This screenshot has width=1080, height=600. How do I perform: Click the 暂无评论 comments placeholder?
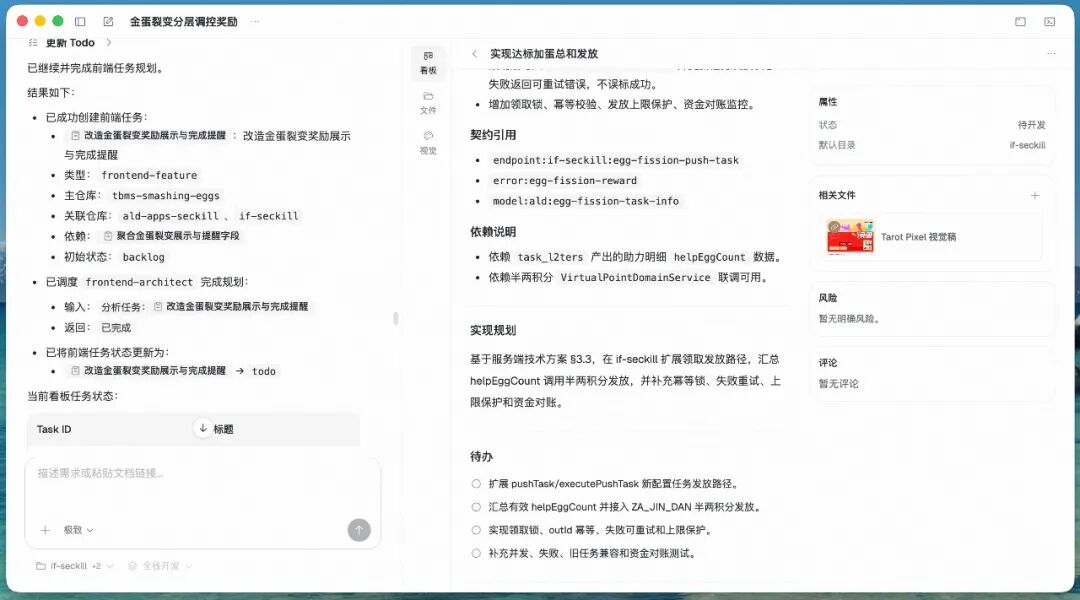pyautogui.click(x=838, y=384)
